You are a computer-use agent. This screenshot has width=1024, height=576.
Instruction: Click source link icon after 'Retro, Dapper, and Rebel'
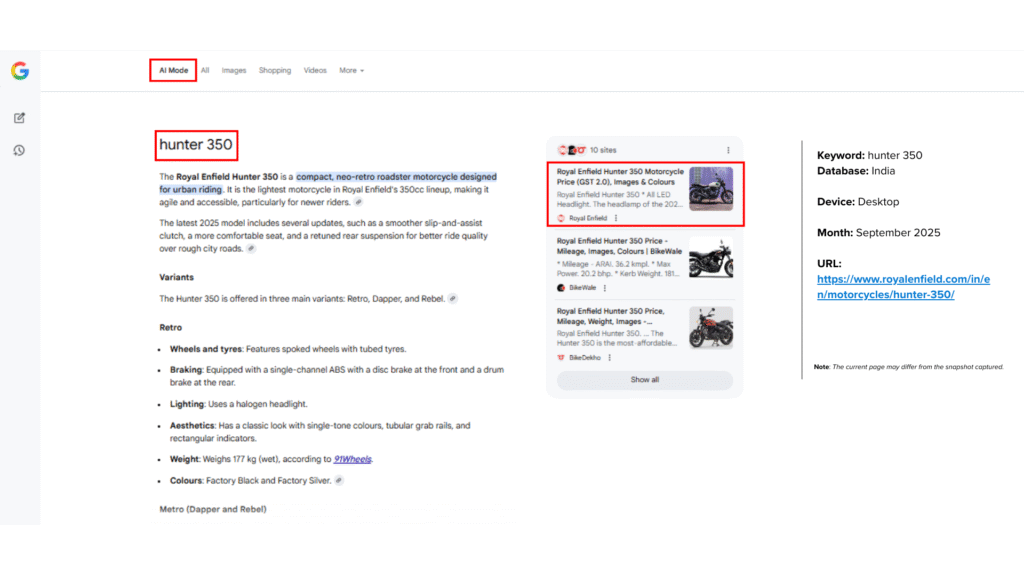tap(453, 298)
